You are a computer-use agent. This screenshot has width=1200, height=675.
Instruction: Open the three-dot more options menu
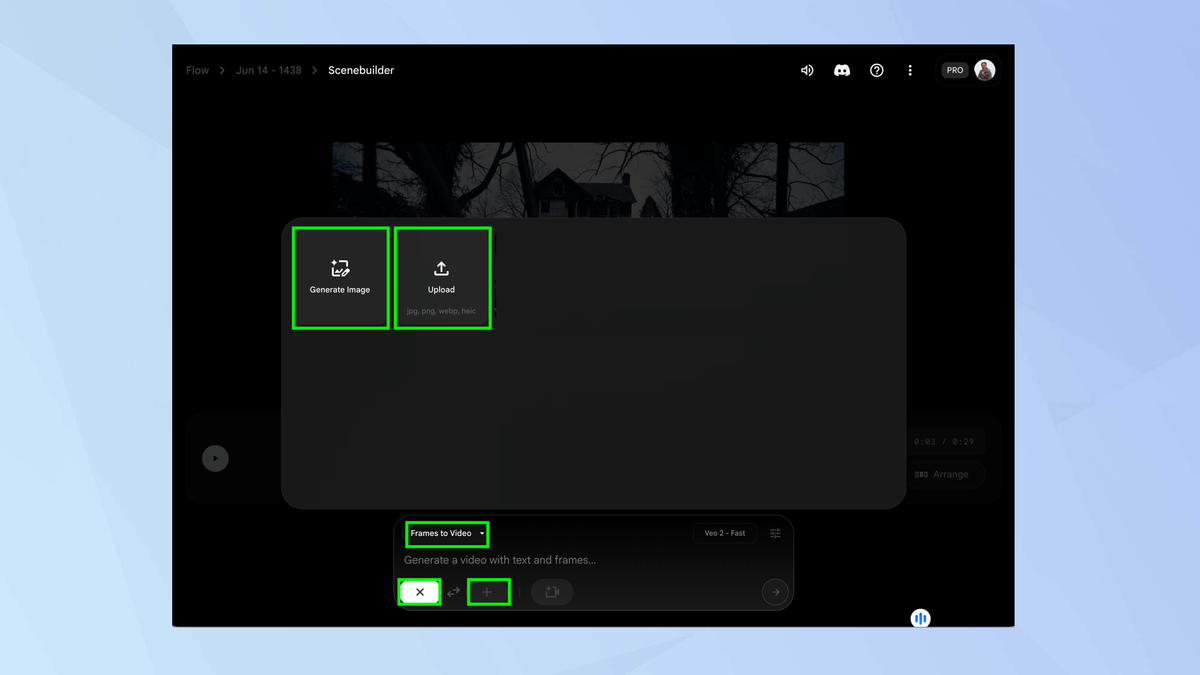point(910,71)
